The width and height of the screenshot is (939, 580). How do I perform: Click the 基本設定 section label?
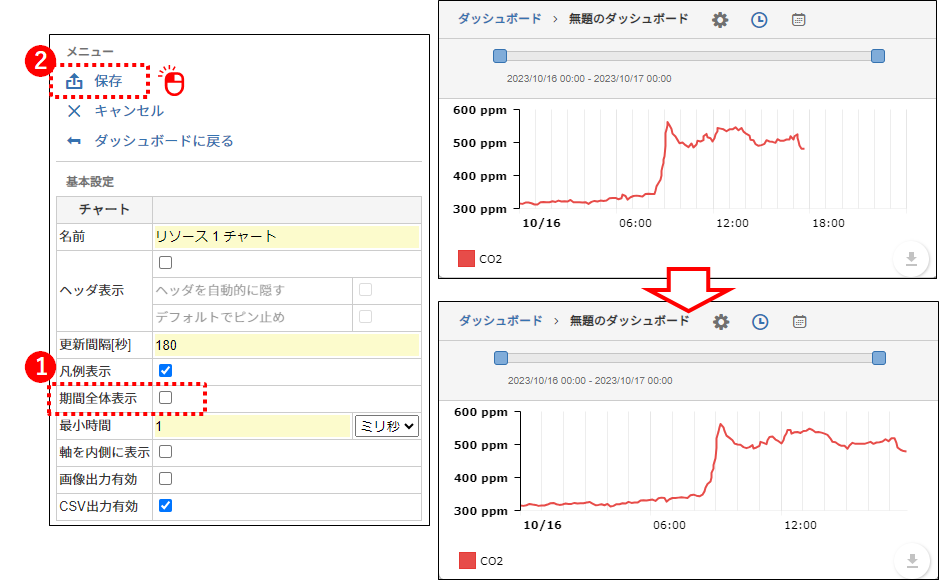coord(90,181)
